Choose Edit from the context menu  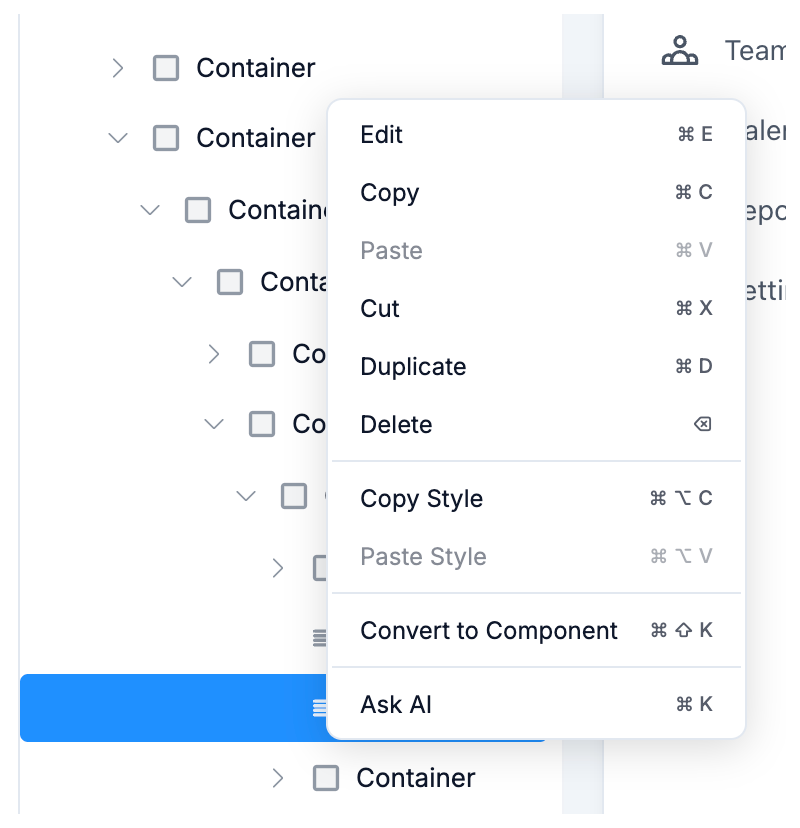pyautogui.click(x=382, y=135)
